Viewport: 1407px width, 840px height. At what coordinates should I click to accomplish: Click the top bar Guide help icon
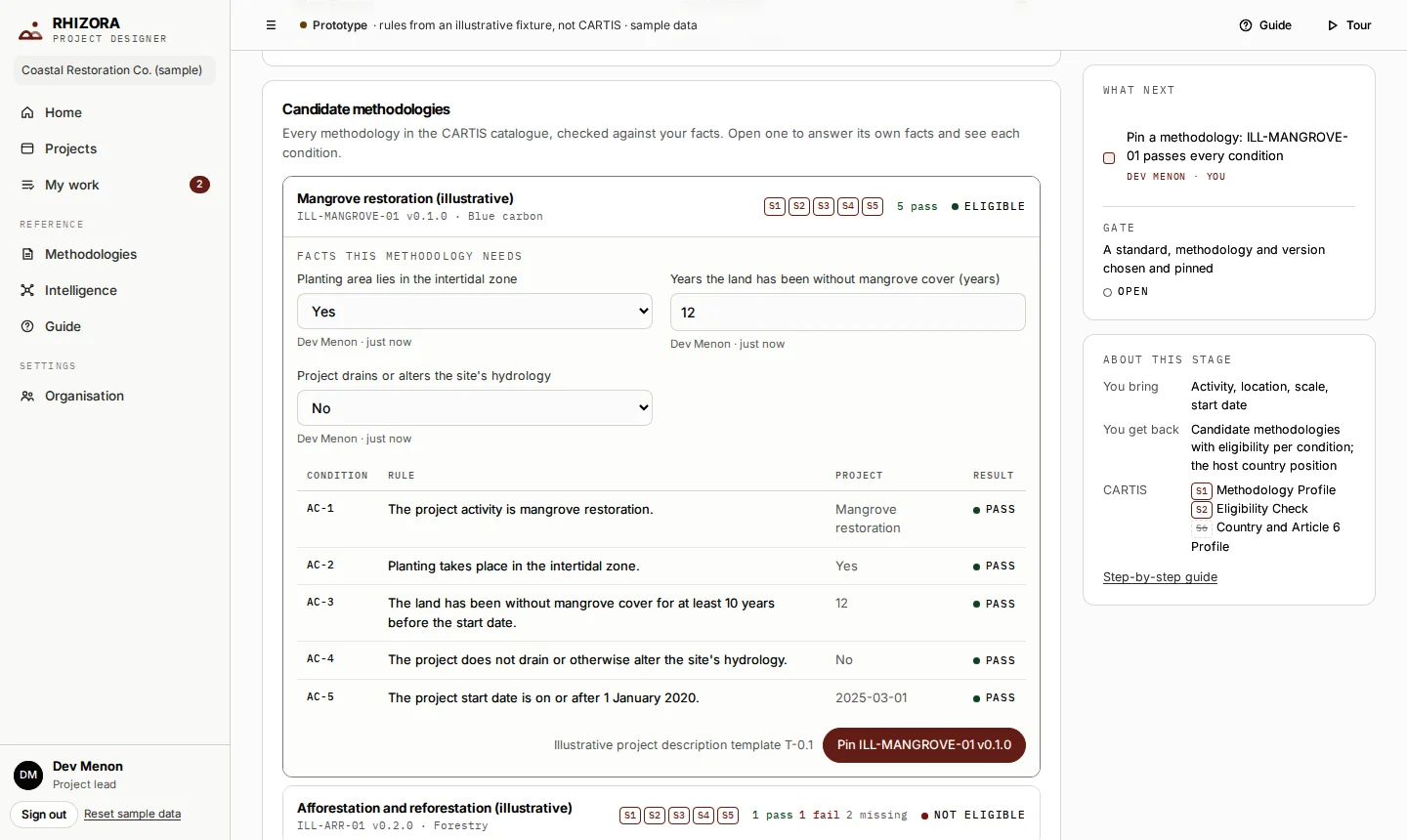point(1246,25)
